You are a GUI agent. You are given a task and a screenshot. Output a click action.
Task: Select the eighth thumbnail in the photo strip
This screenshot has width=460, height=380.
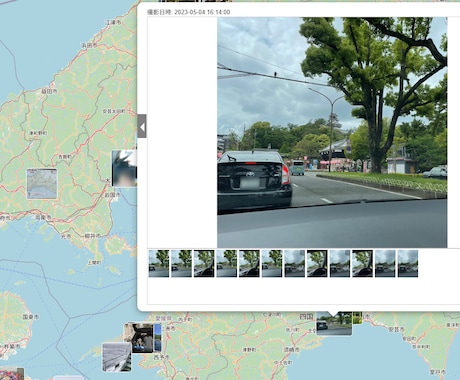tap(317, 263)
